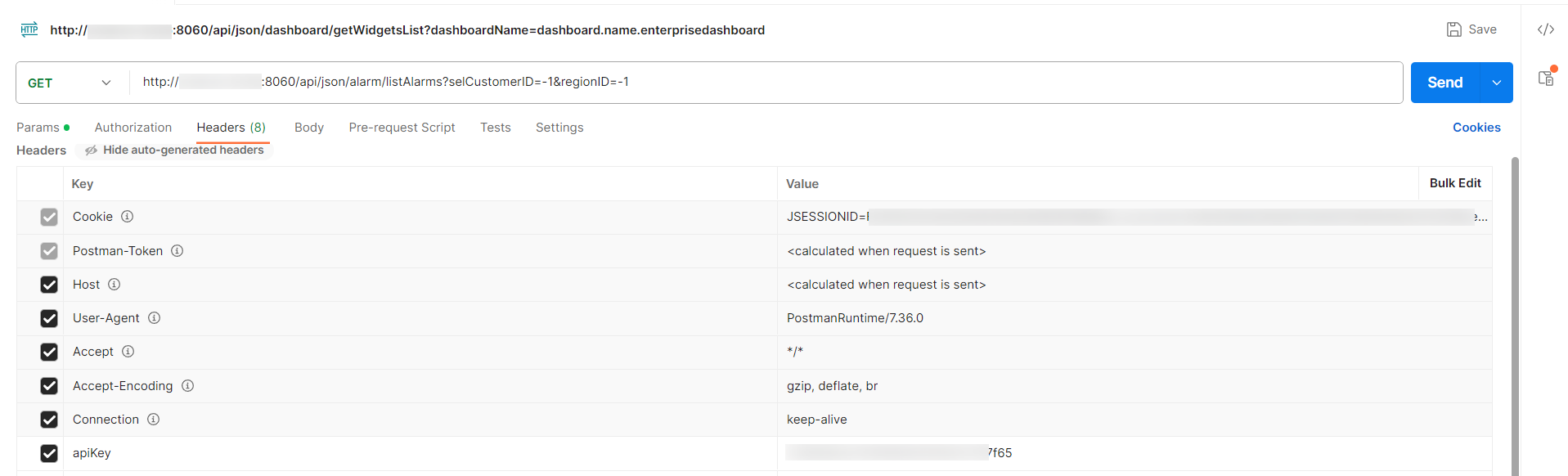
Task: Open the Cookies manager link
Action: tap(1476, 128)
